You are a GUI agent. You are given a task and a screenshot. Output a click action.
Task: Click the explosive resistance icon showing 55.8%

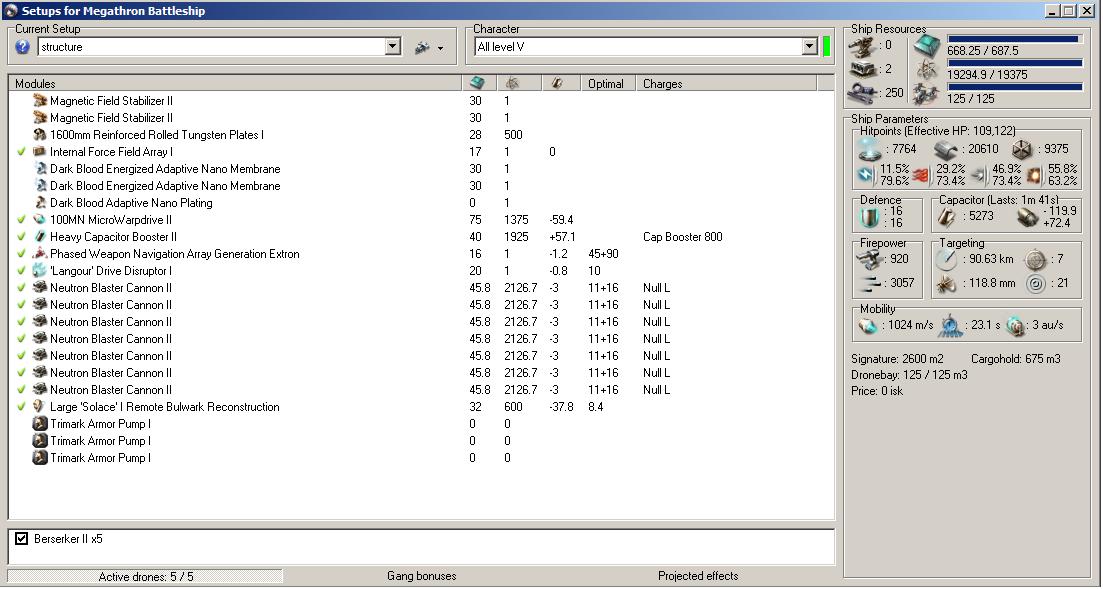[1034, 175]
